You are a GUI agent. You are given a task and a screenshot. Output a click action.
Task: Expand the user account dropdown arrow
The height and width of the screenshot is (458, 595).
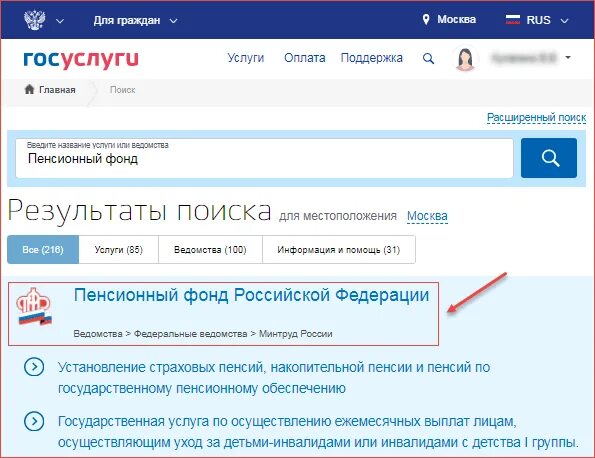point(568,58)
